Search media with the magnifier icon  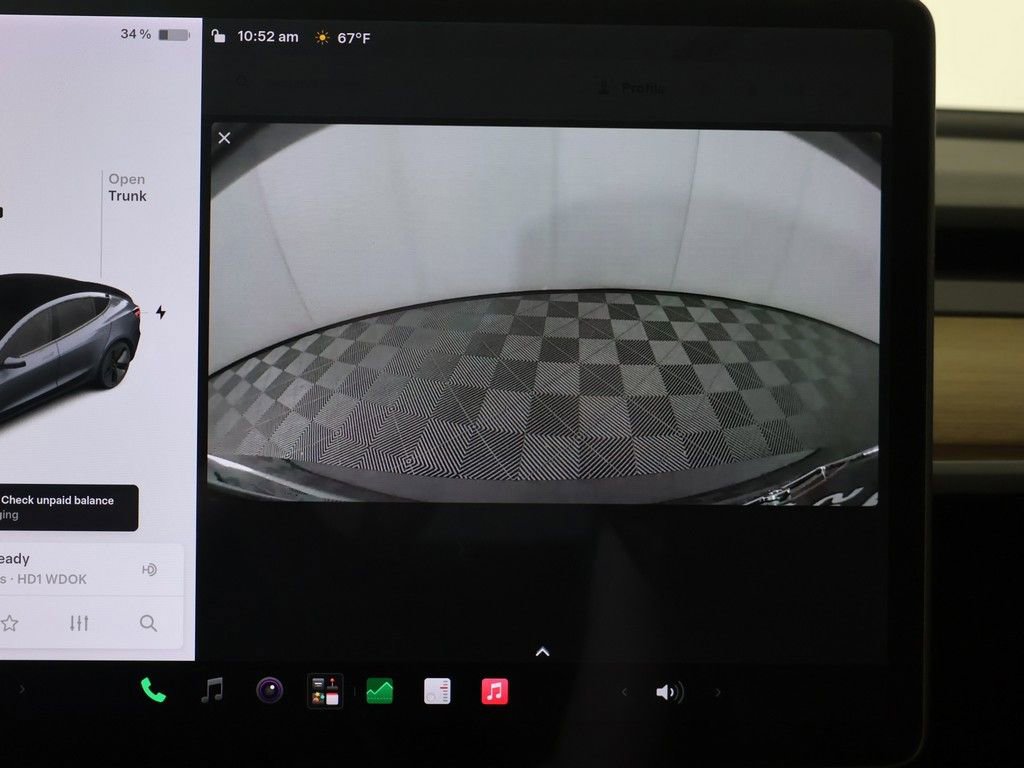148,623
